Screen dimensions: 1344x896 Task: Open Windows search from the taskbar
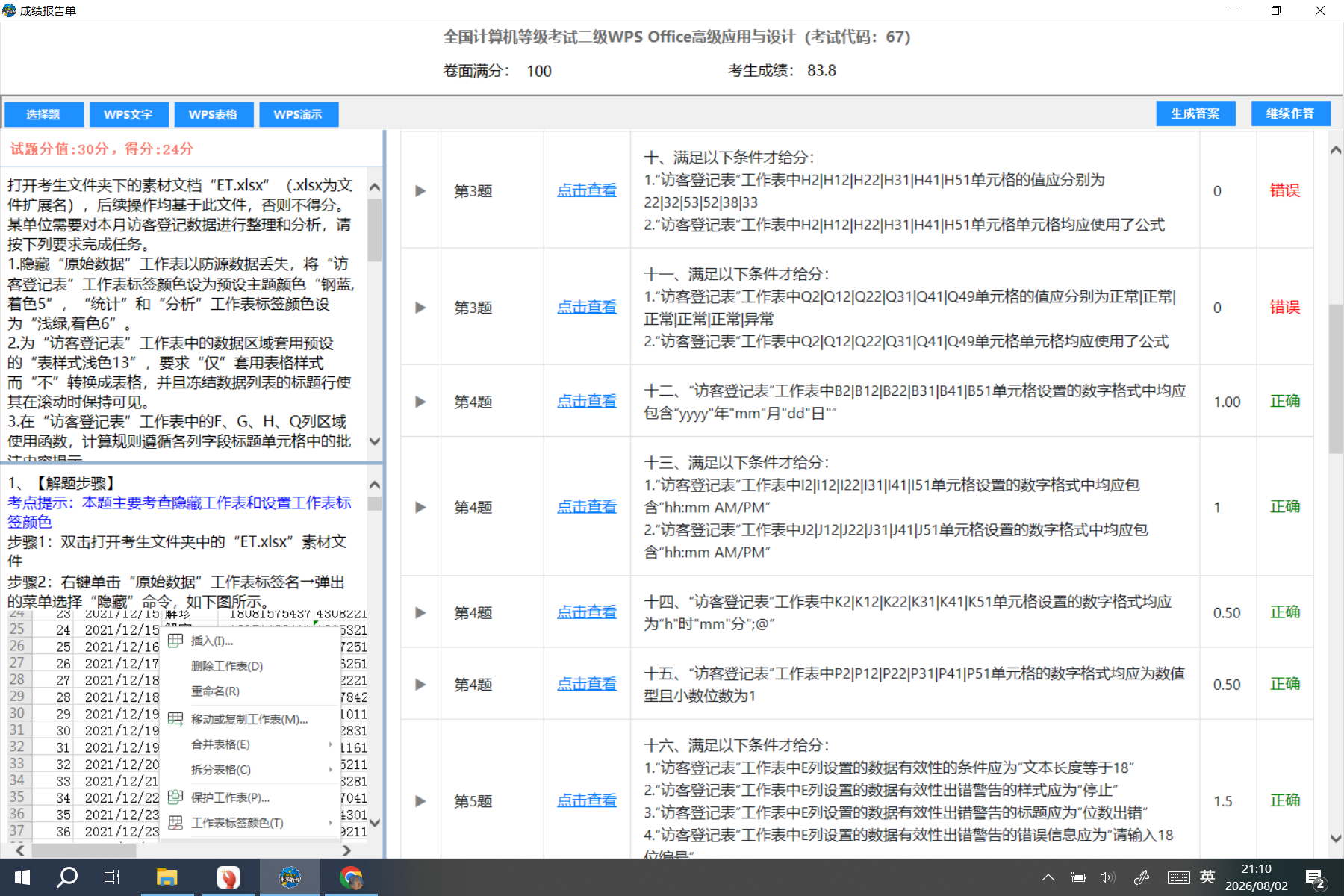pyautogui.click(x=67, y=877)
